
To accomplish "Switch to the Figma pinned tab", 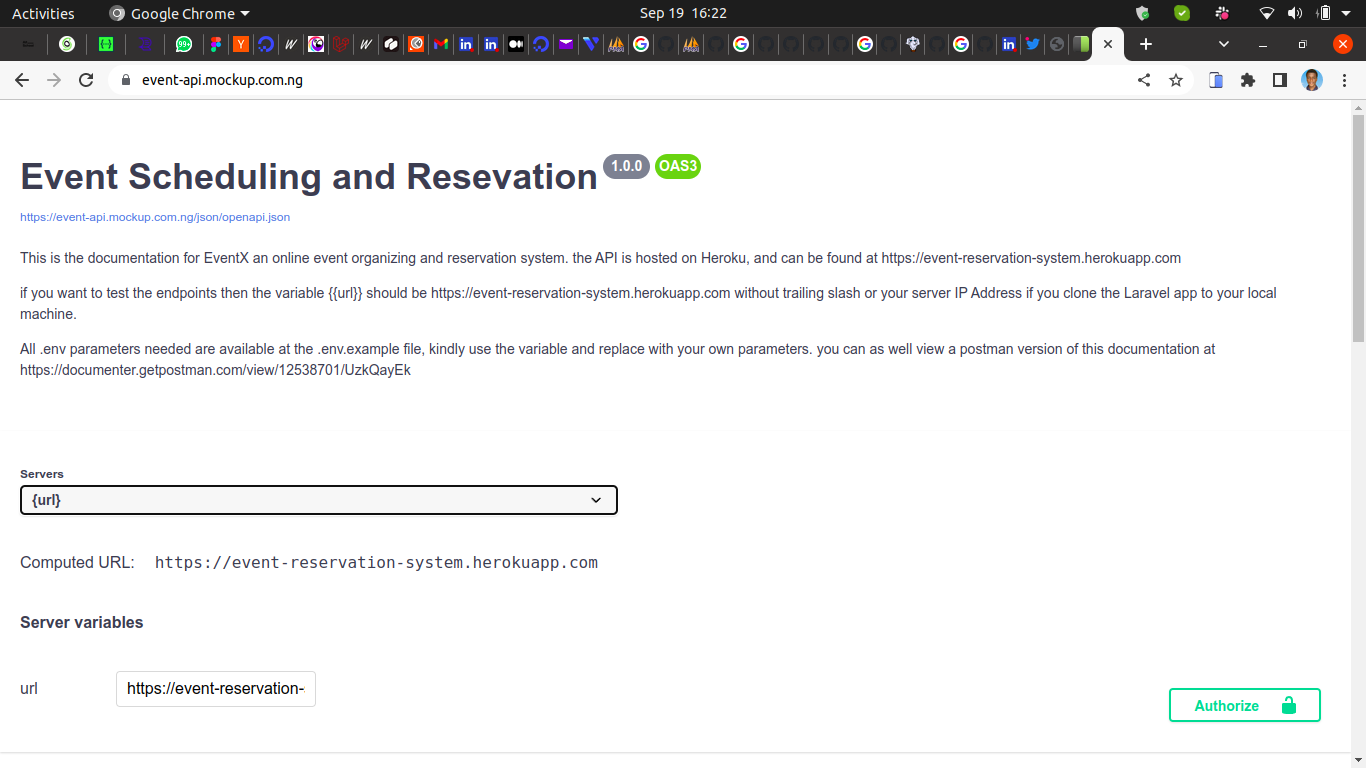I will (215, 44).
